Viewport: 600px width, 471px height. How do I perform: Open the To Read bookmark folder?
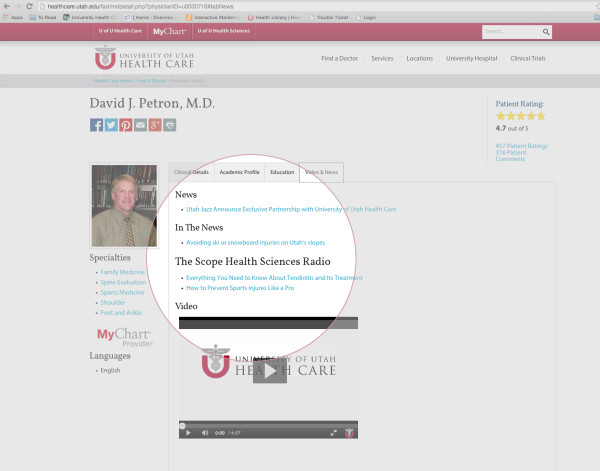43,17
